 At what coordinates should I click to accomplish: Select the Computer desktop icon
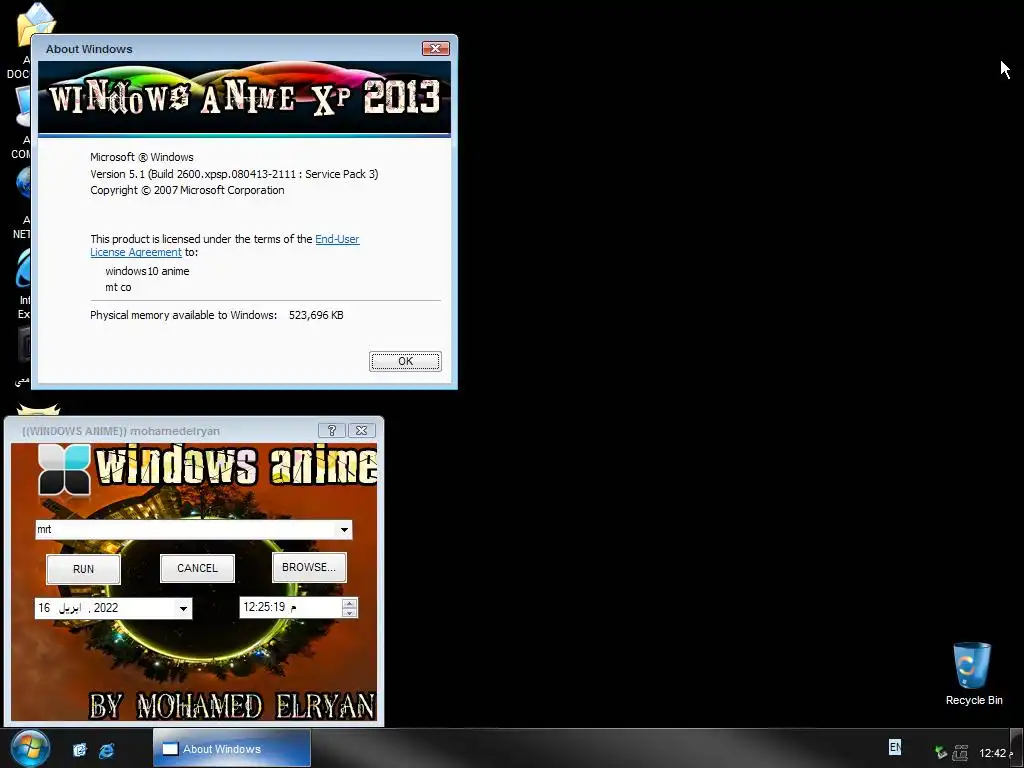click(x=24, y=106)
